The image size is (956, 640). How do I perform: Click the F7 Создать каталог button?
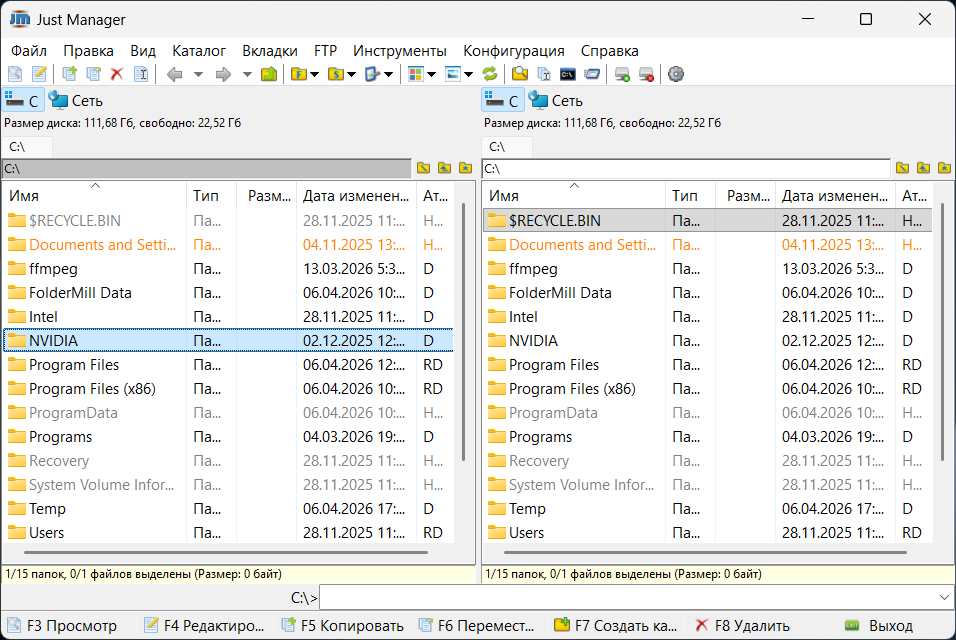[616, 625]
